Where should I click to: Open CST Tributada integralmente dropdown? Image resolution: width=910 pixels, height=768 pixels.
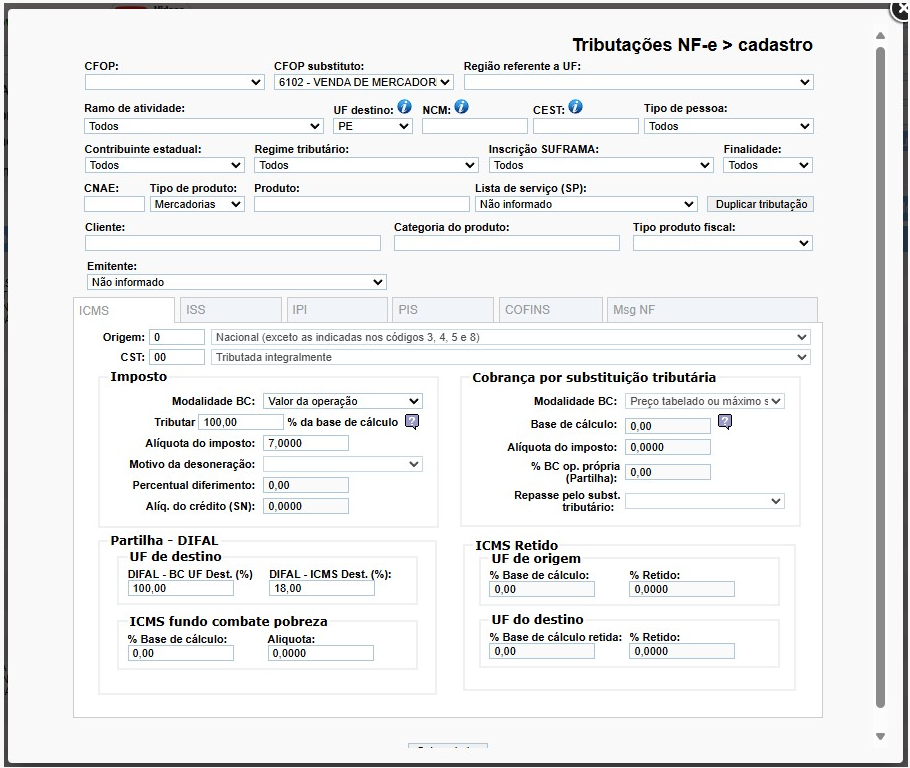point(511,357)
